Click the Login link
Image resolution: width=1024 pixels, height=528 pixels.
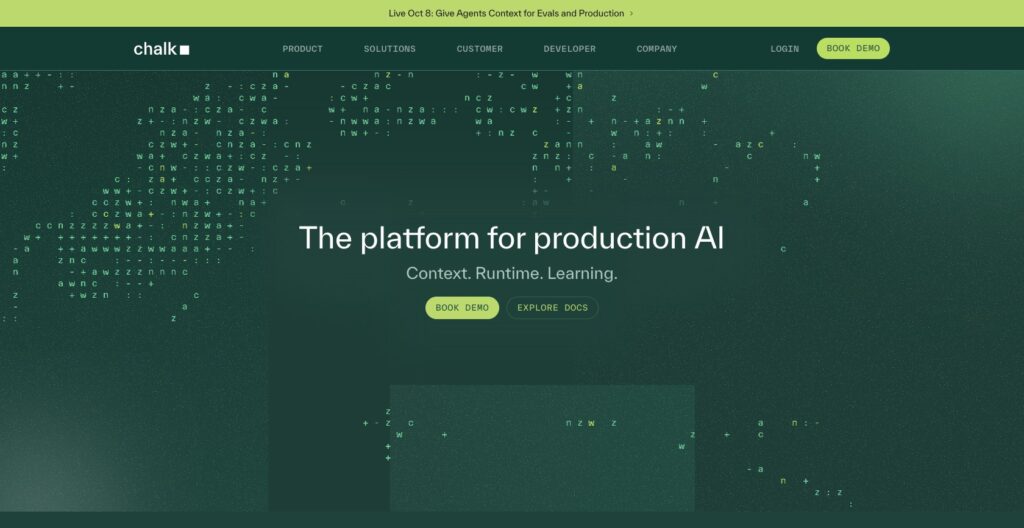tap(784, 49)
